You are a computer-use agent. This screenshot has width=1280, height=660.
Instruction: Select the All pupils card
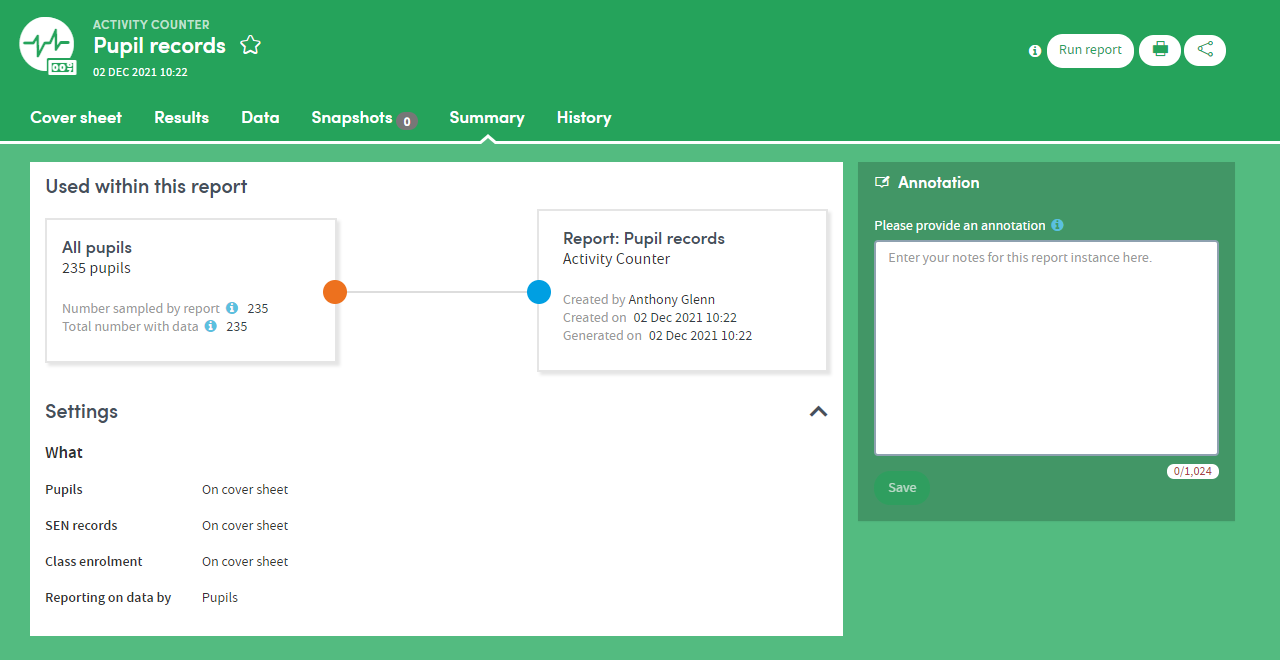point(191,290)
